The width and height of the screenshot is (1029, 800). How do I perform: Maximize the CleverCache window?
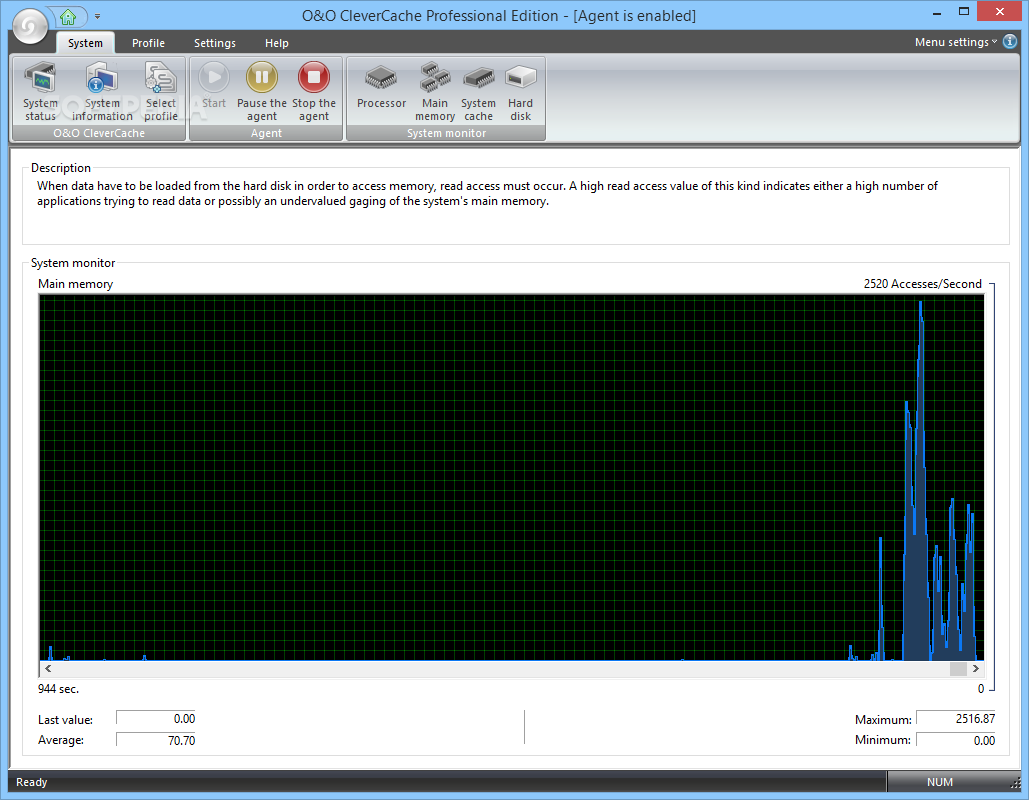[x=964, y=12]
